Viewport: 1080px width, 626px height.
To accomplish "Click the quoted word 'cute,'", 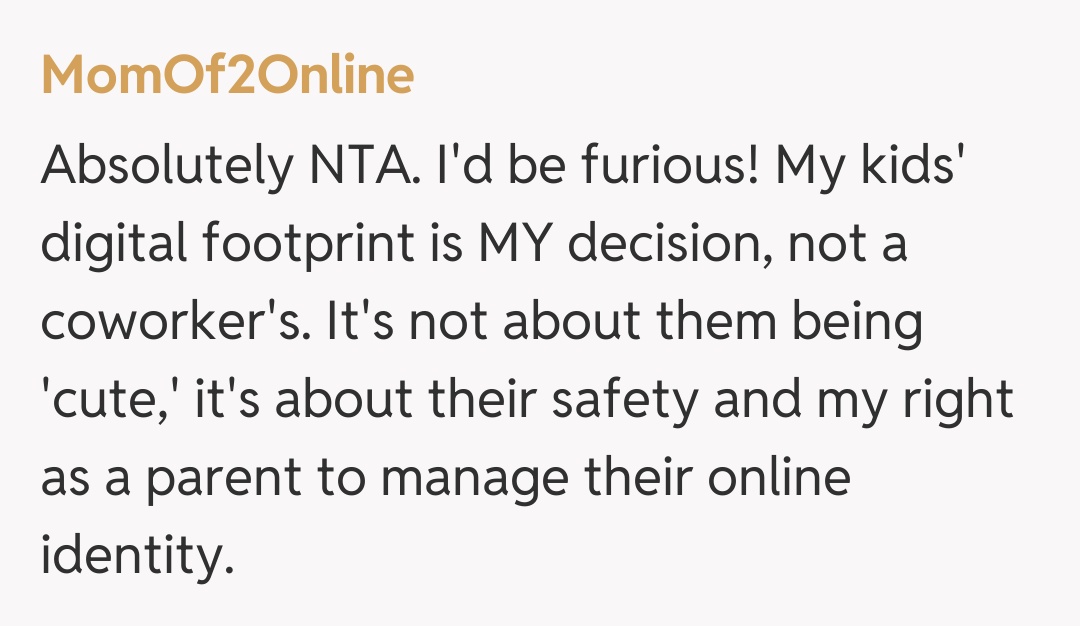I will pos(110,400).
